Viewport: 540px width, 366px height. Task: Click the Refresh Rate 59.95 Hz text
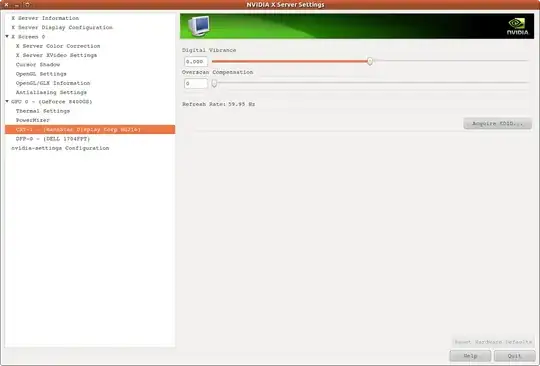[219, 104]
